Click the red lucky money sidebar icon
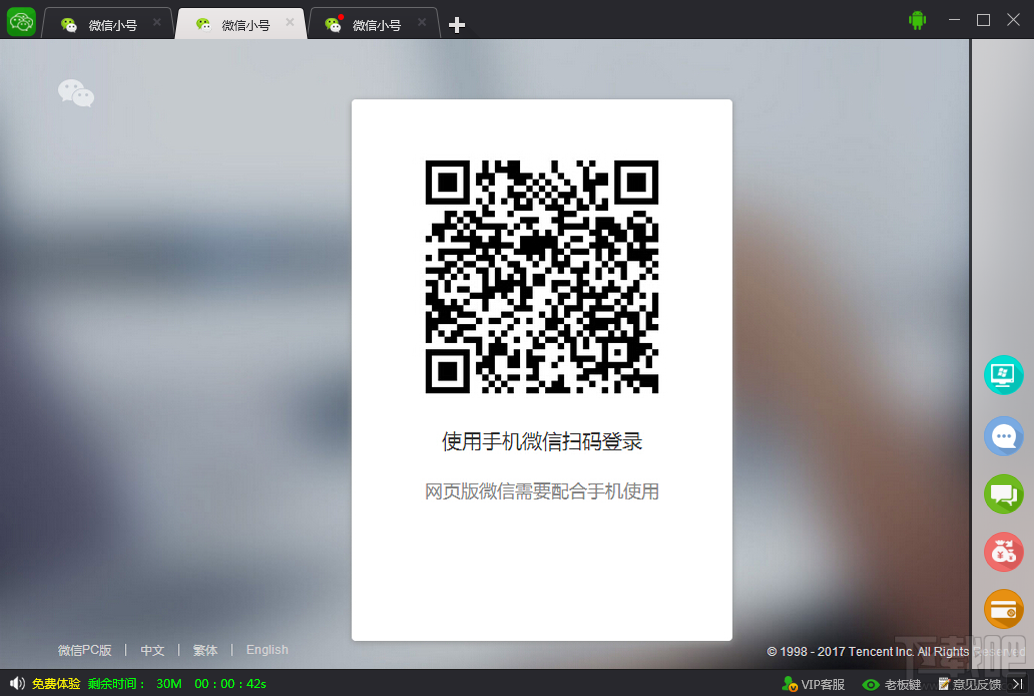The image size is (1034, 696). [x=1003, y=551]
